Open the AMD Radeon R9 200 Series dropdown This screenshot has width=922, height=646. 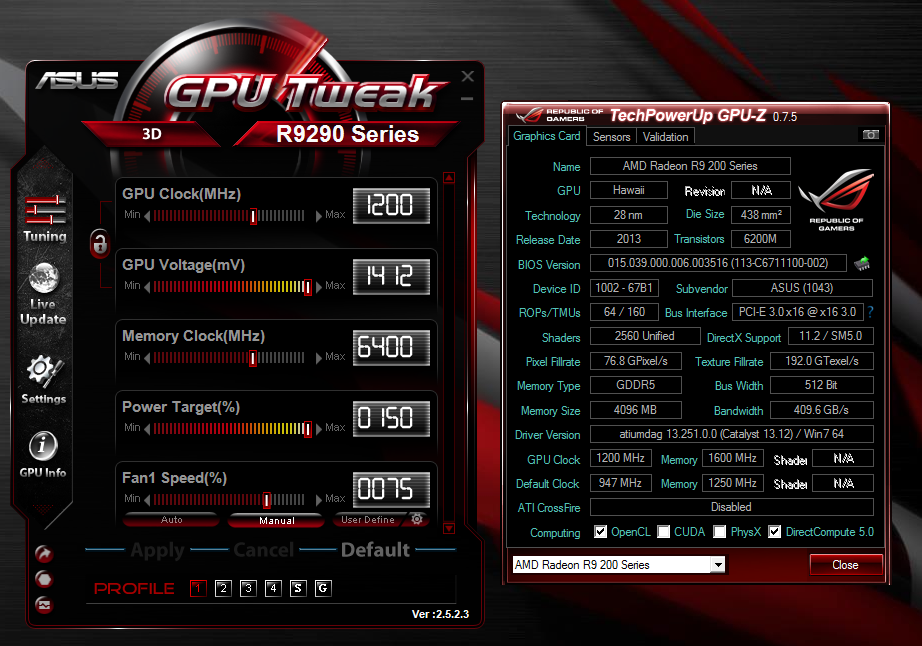(717, 565)
